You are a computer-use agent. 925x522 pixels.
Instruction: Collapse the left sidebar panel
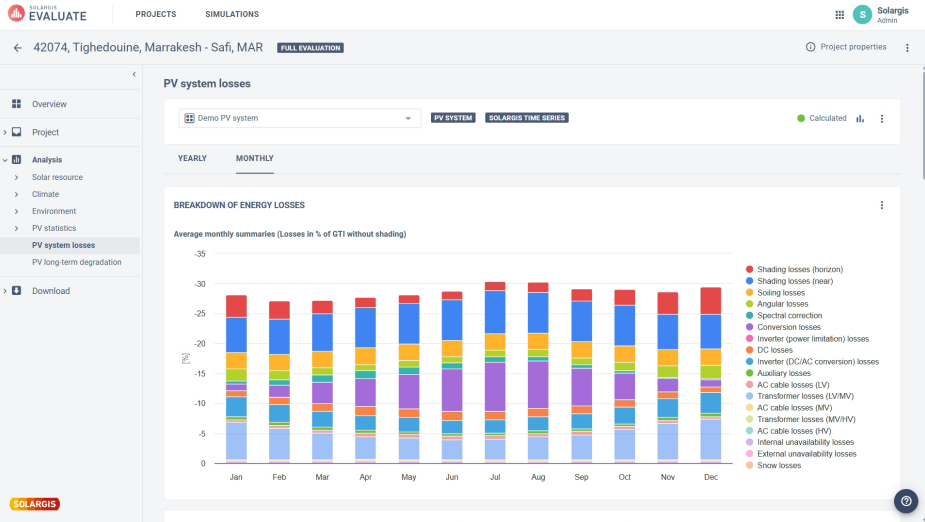134,74
